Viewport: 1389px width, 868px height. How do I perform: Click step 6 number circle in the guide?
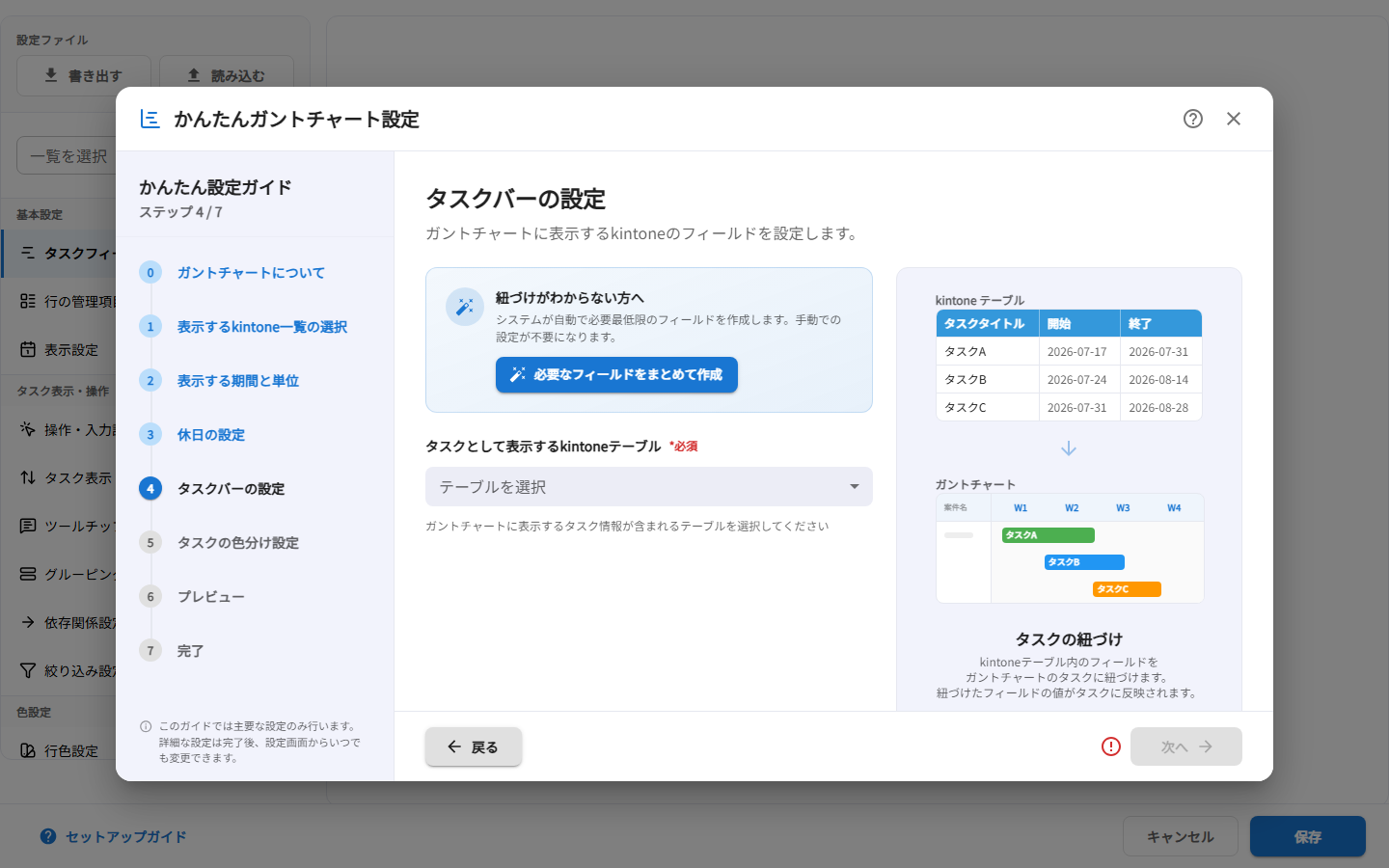click(x=150, y=597)
